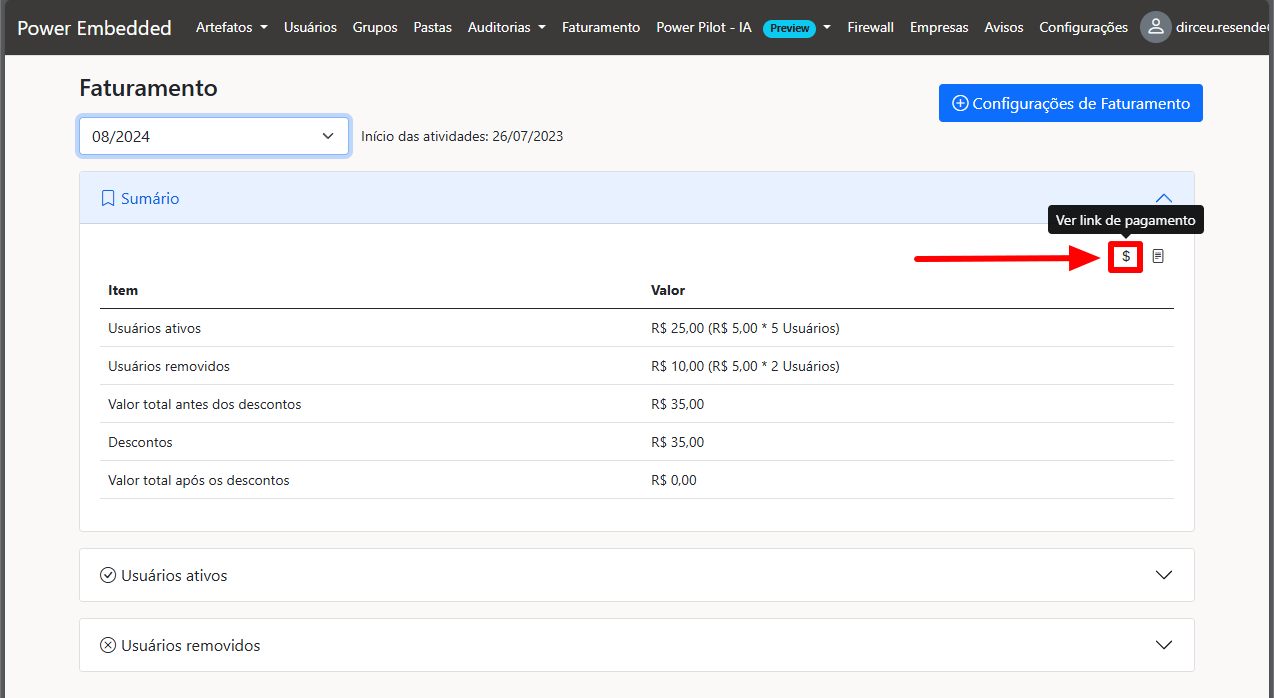The width and height of the screenshot is (1274, 698).
Task: Expand the Usuários ativos section chevron
Action: click(x=1163, y=575)
